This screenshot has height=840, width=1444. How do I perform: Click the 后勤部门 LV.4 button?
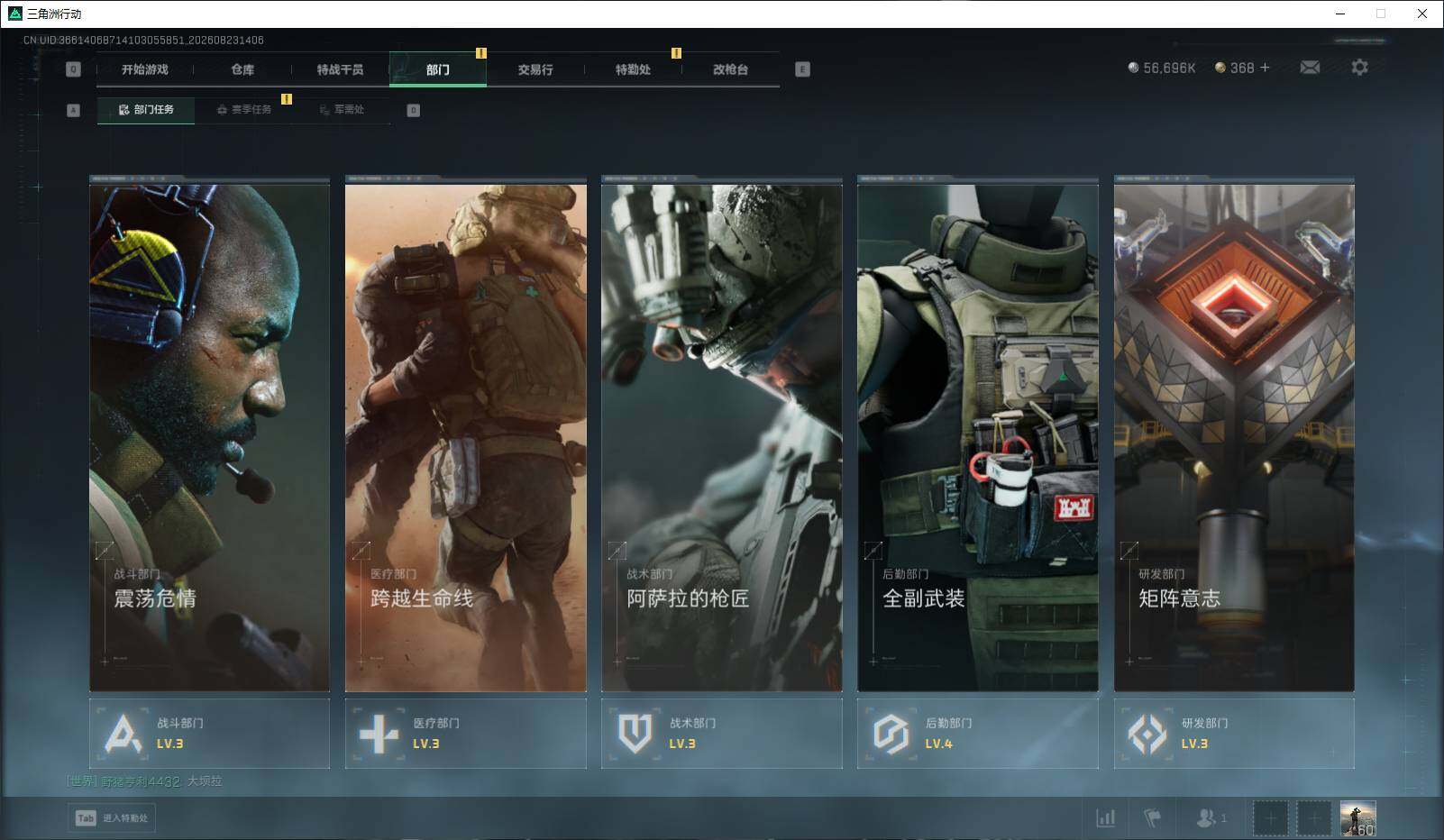[x=977, y=734]
